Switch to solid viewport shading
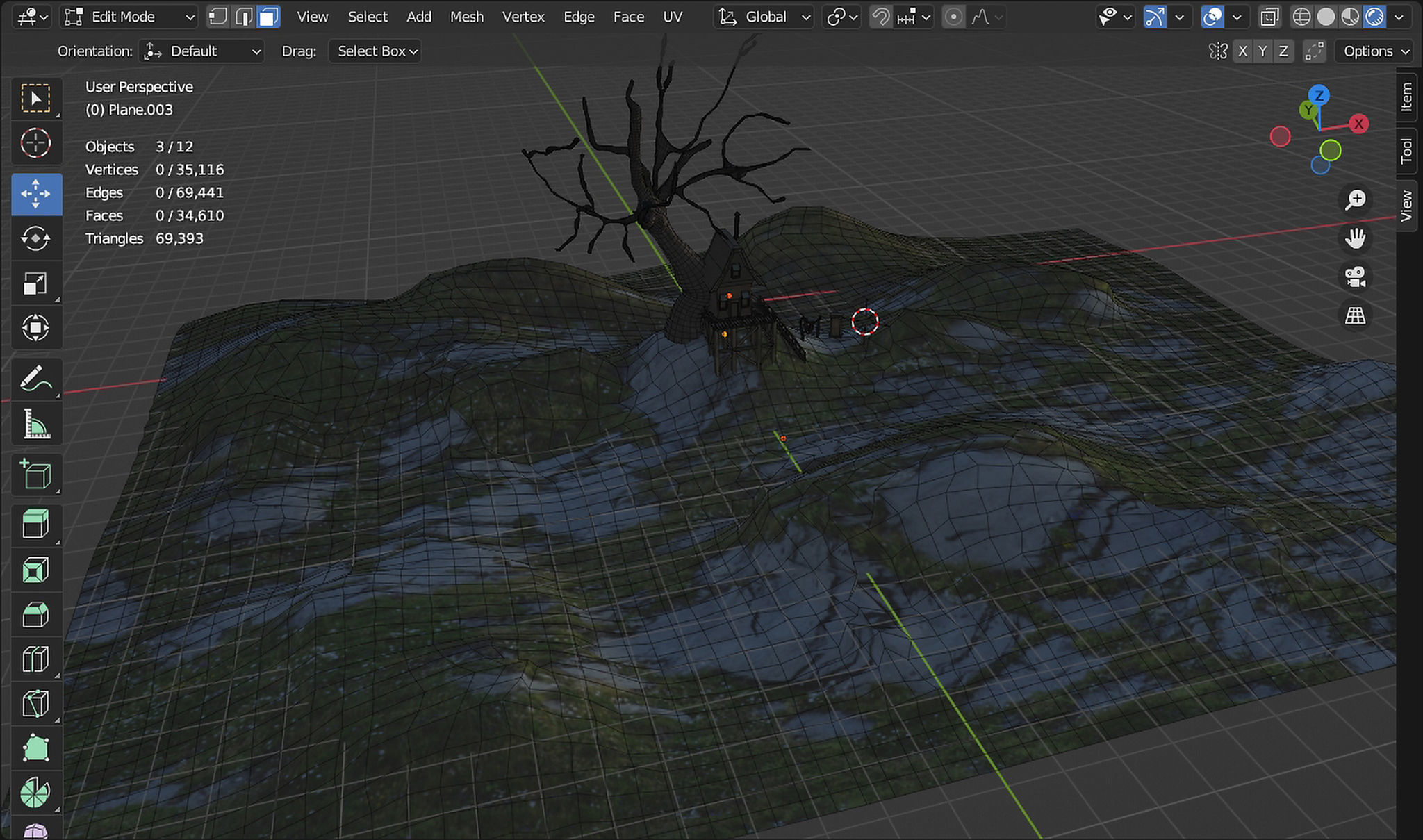The image size is (1423, 840). click(1326, 17)
